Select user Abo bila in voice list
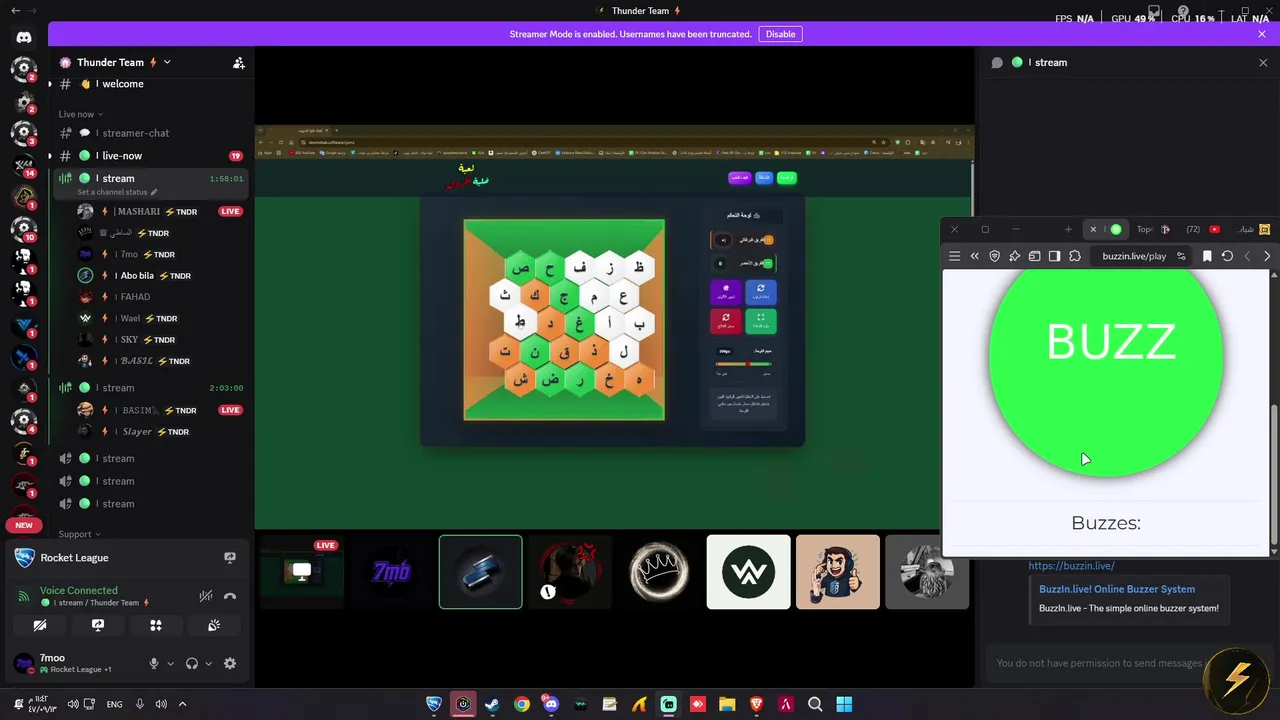This screenshot has height=720, width=1280. click(160, 276)
